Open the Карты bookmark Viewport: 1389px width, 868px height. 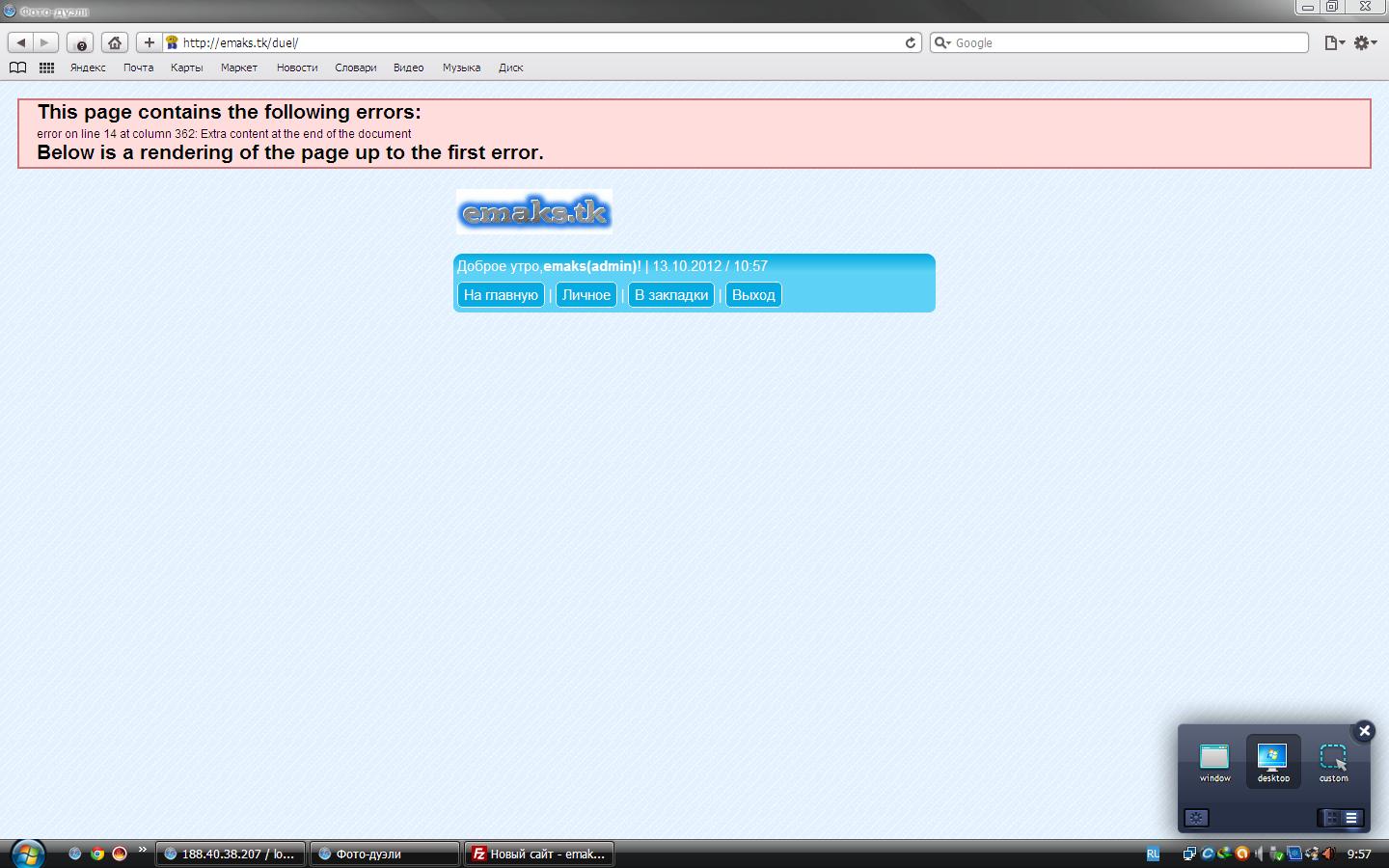coord(186,68)
